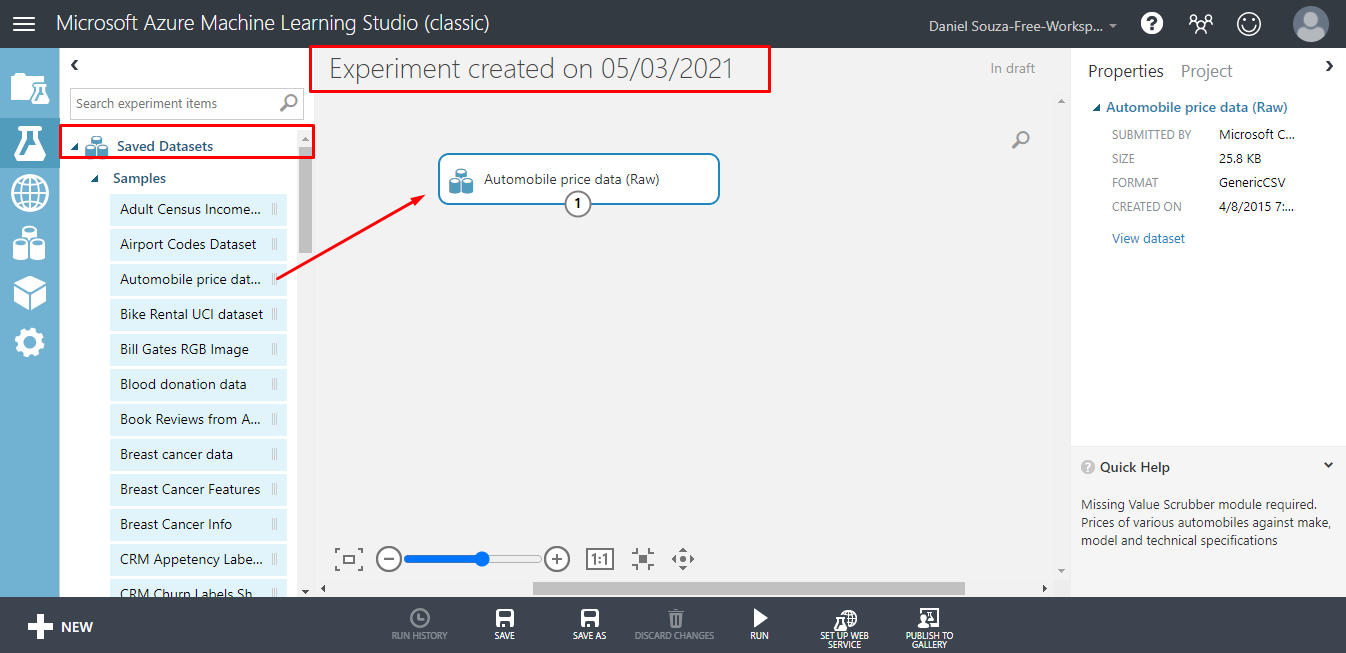The height and width of the screenshot is (653, 1346).
Task: Collapse the Automobile price data properties section
Action: coord(1097,108)
